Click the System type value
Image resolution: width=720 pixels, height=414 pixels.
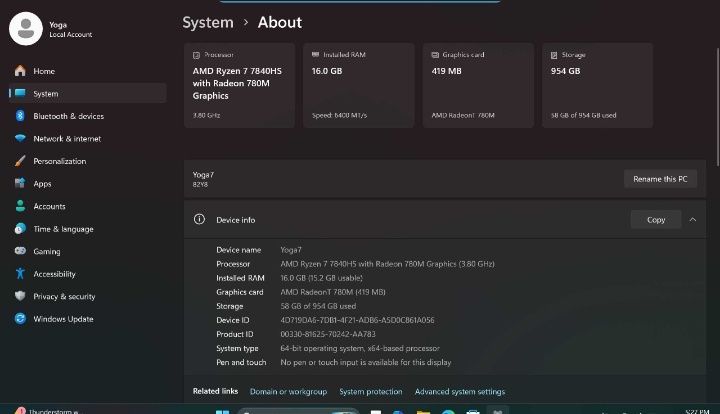click(360, 348)
